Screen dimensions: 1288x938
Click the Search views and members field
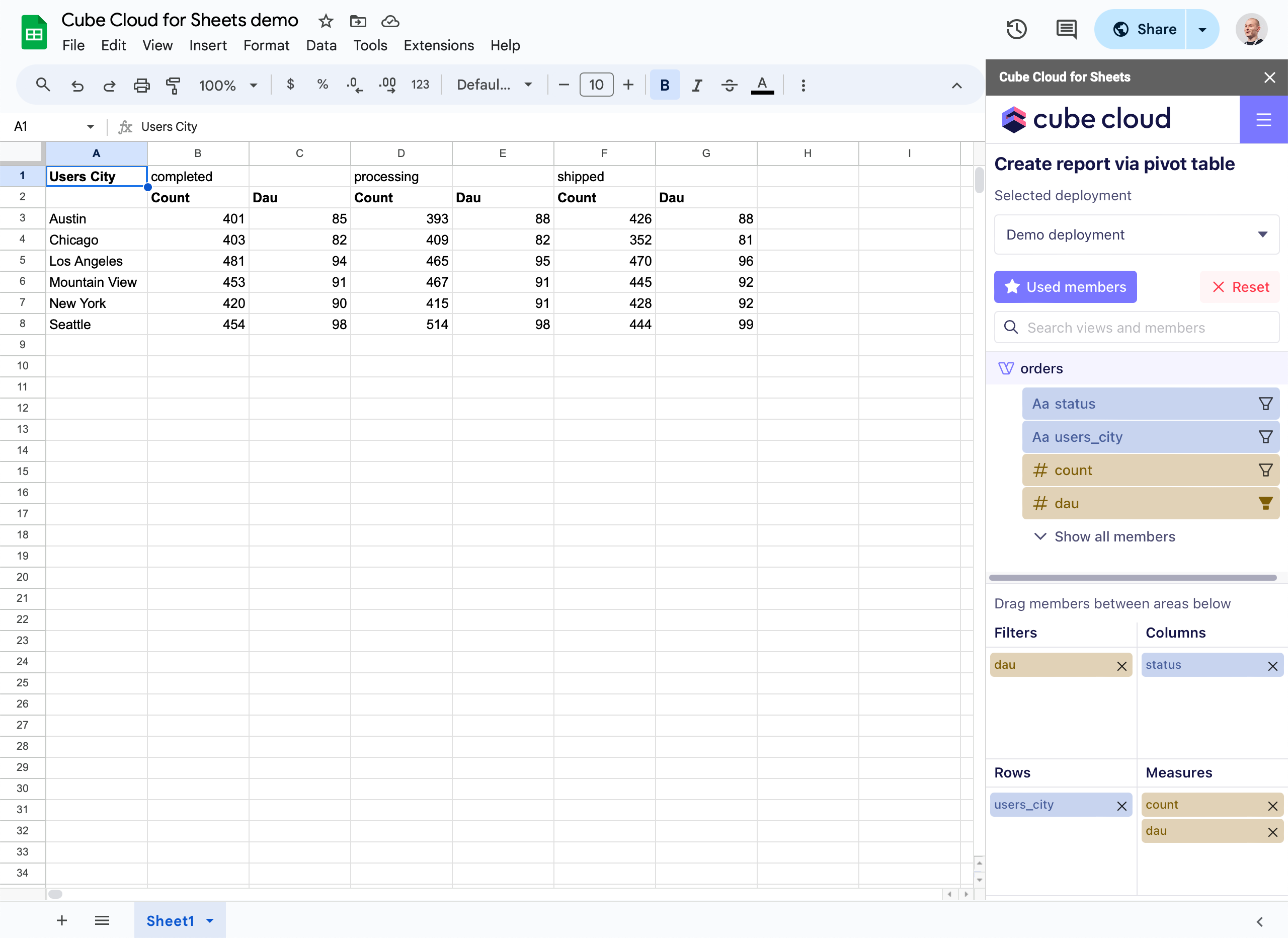(1136, 328)
